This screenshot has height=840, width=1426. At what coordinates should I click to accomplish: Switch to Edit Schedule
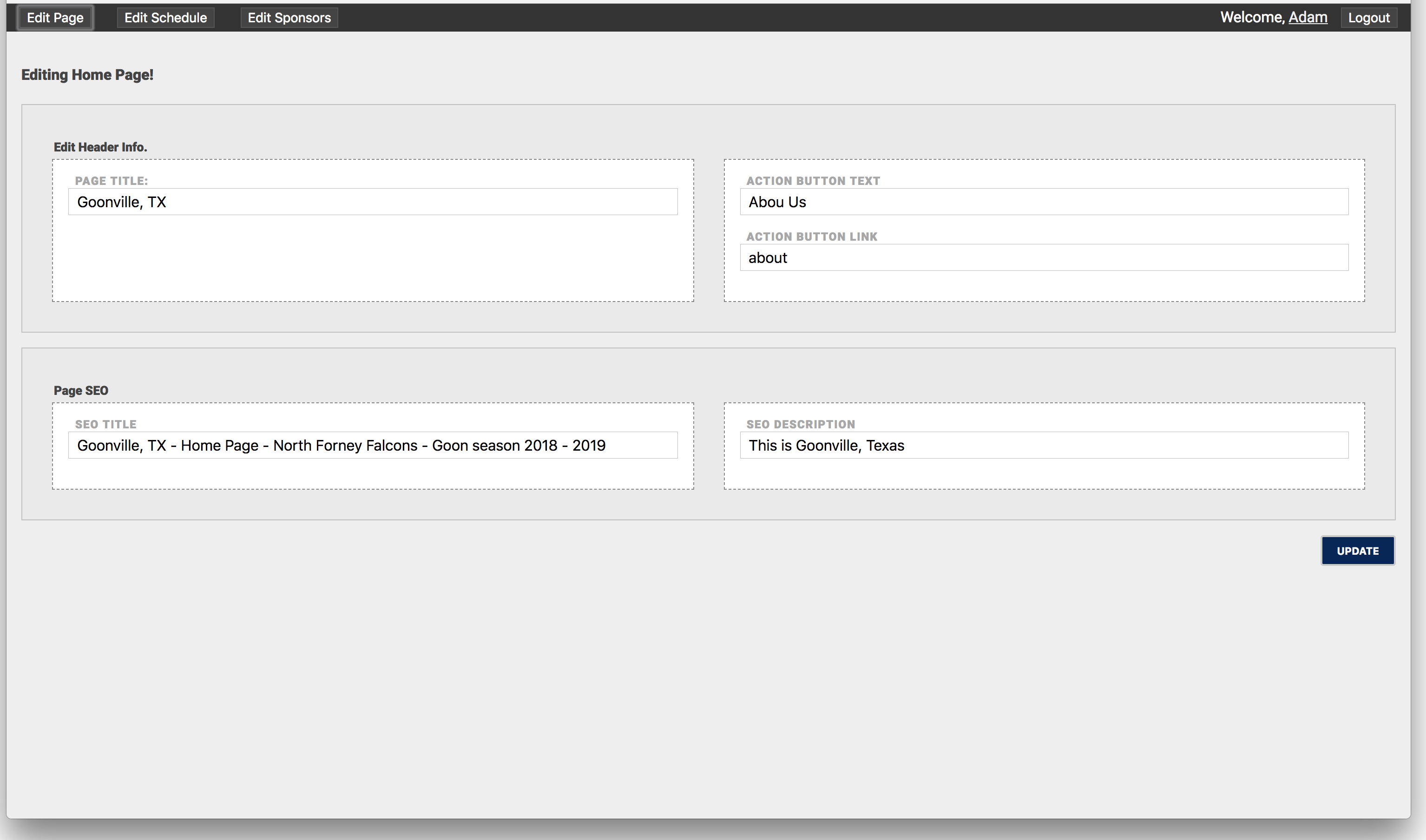165,18
